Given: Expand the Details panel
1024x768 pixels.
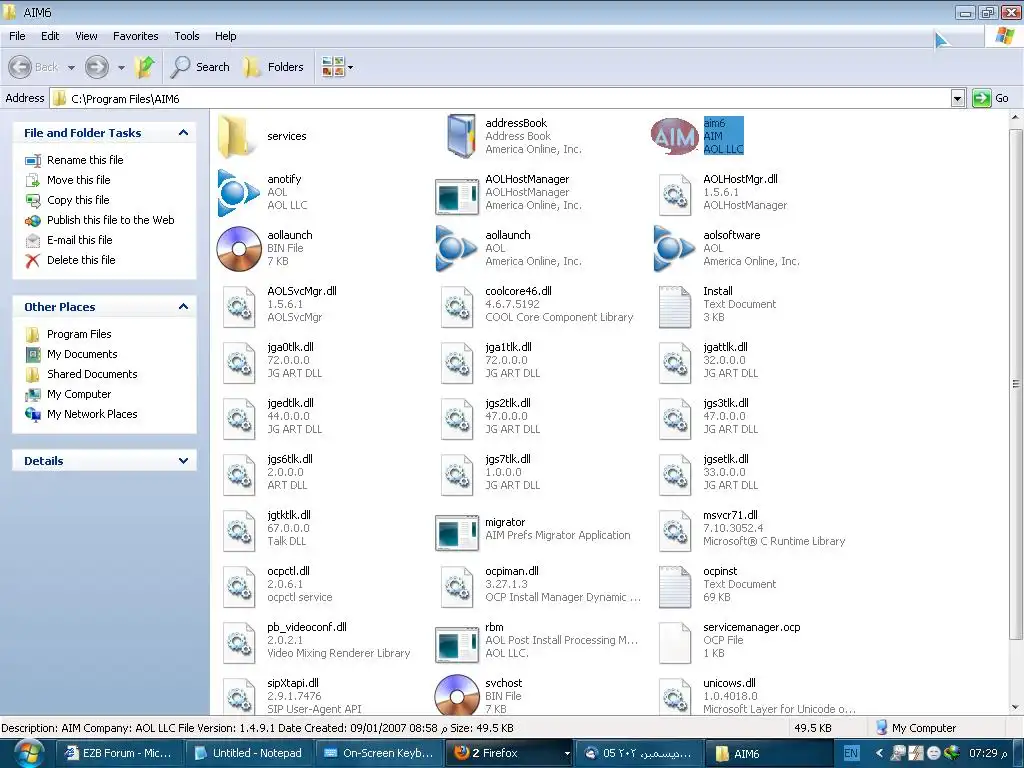Looking at the screenshot, I should pyautogui.click(x=184, y=460).
